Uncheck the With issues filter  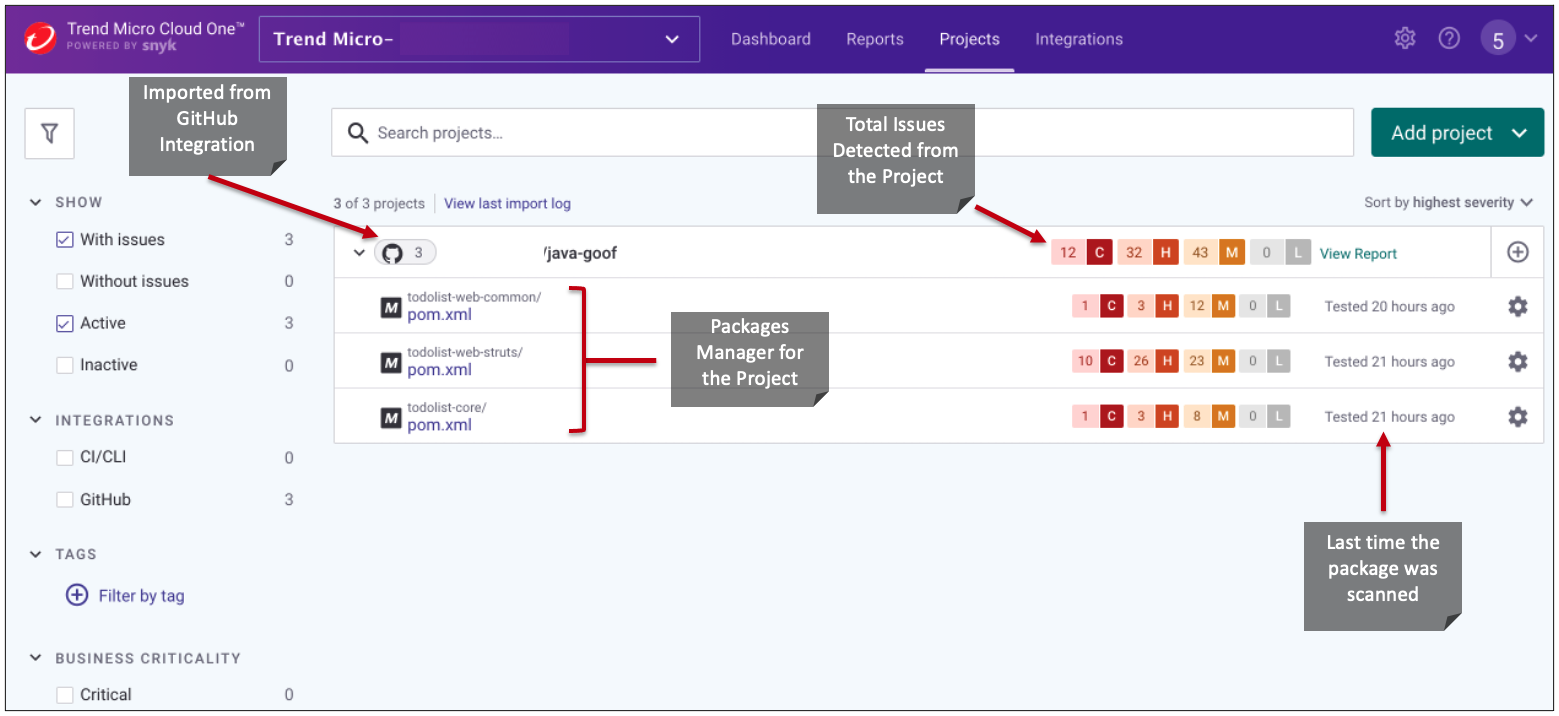pos(65,240)
